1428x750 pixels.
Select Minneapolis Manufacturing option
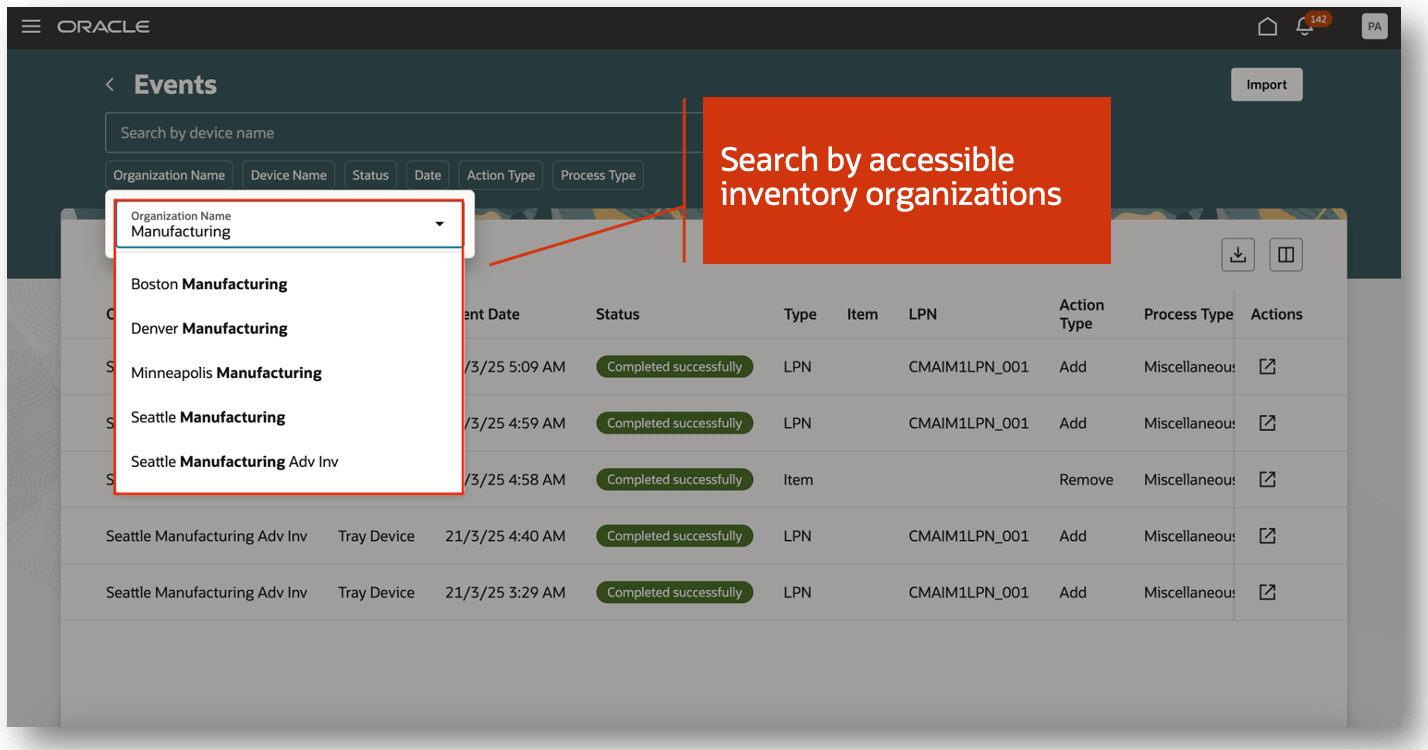[289, 373]
